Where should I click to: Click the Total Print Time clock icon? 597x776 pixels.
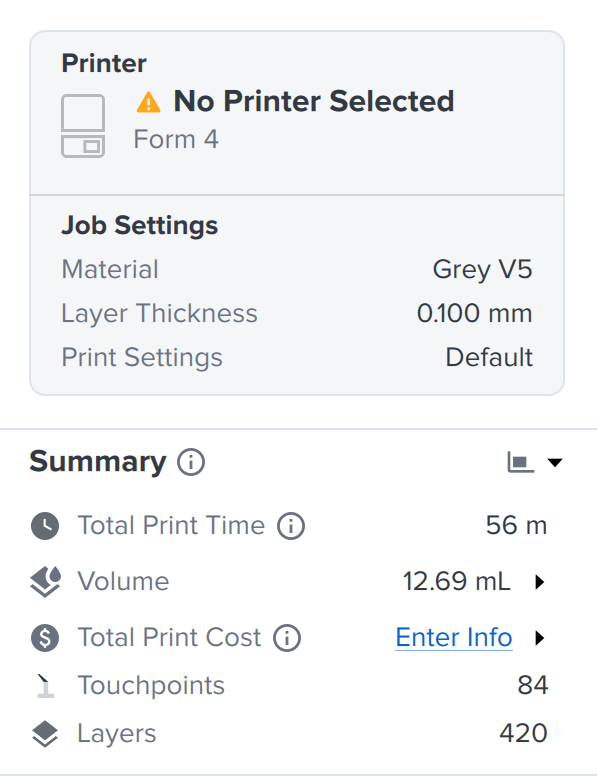45,526
